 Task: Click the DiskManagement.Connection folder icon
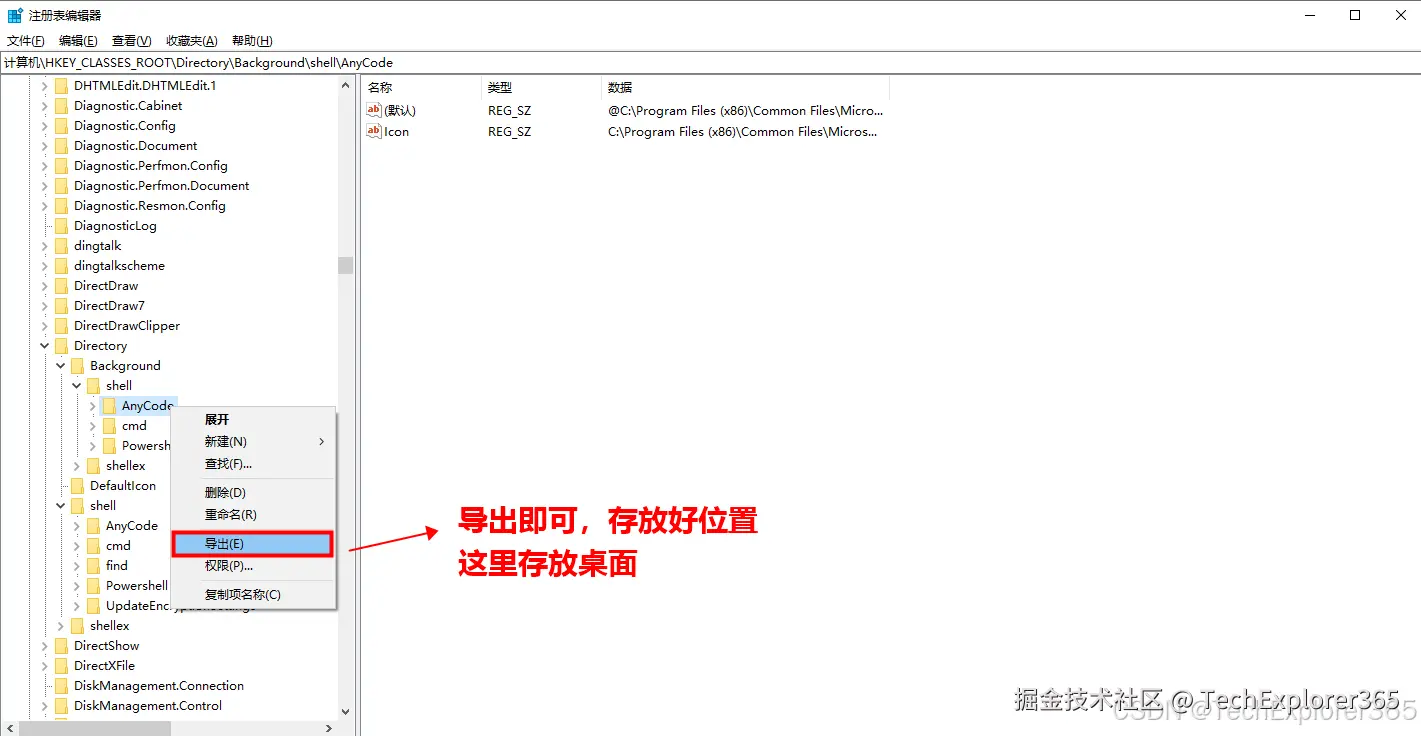60,685
